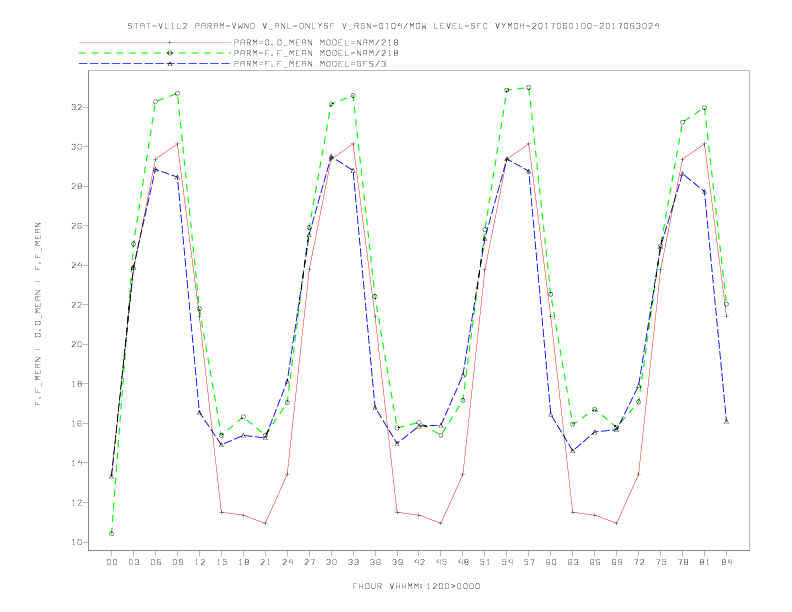Click y-axis tick label 32
Screen dimensions: 792x612
click(77, 108)
